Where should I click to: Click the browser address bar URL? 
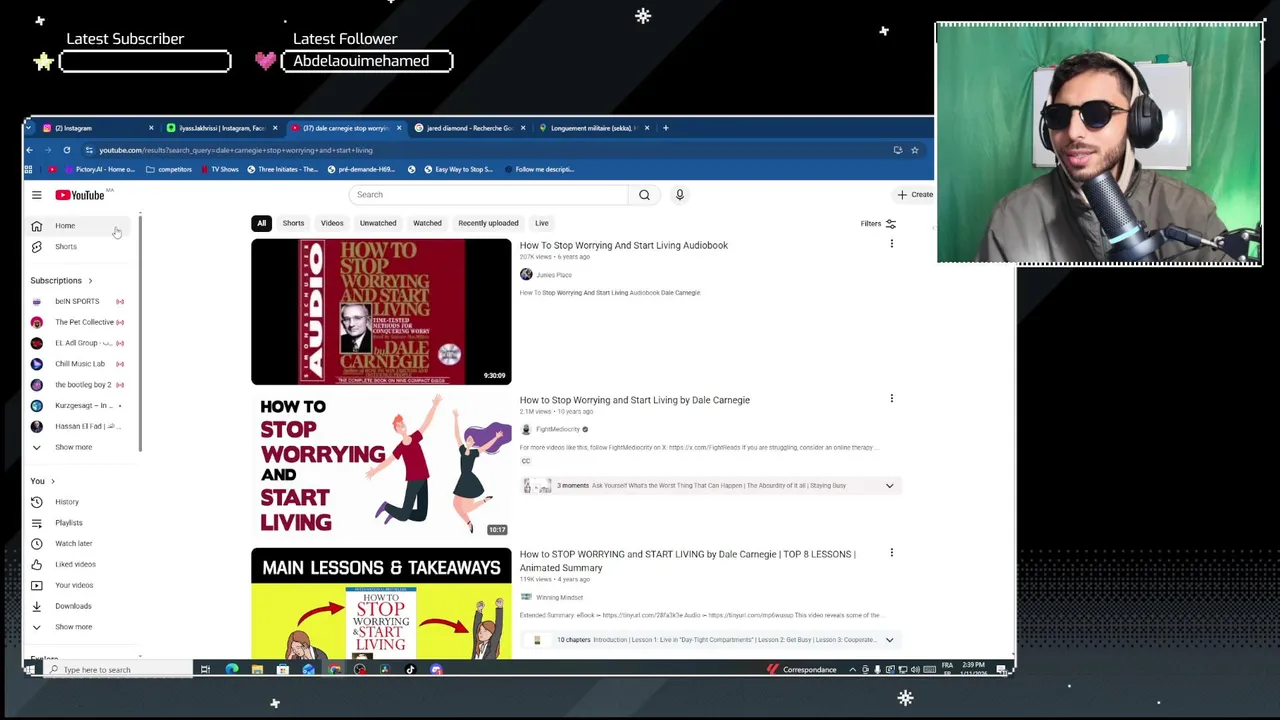[236, 150]
